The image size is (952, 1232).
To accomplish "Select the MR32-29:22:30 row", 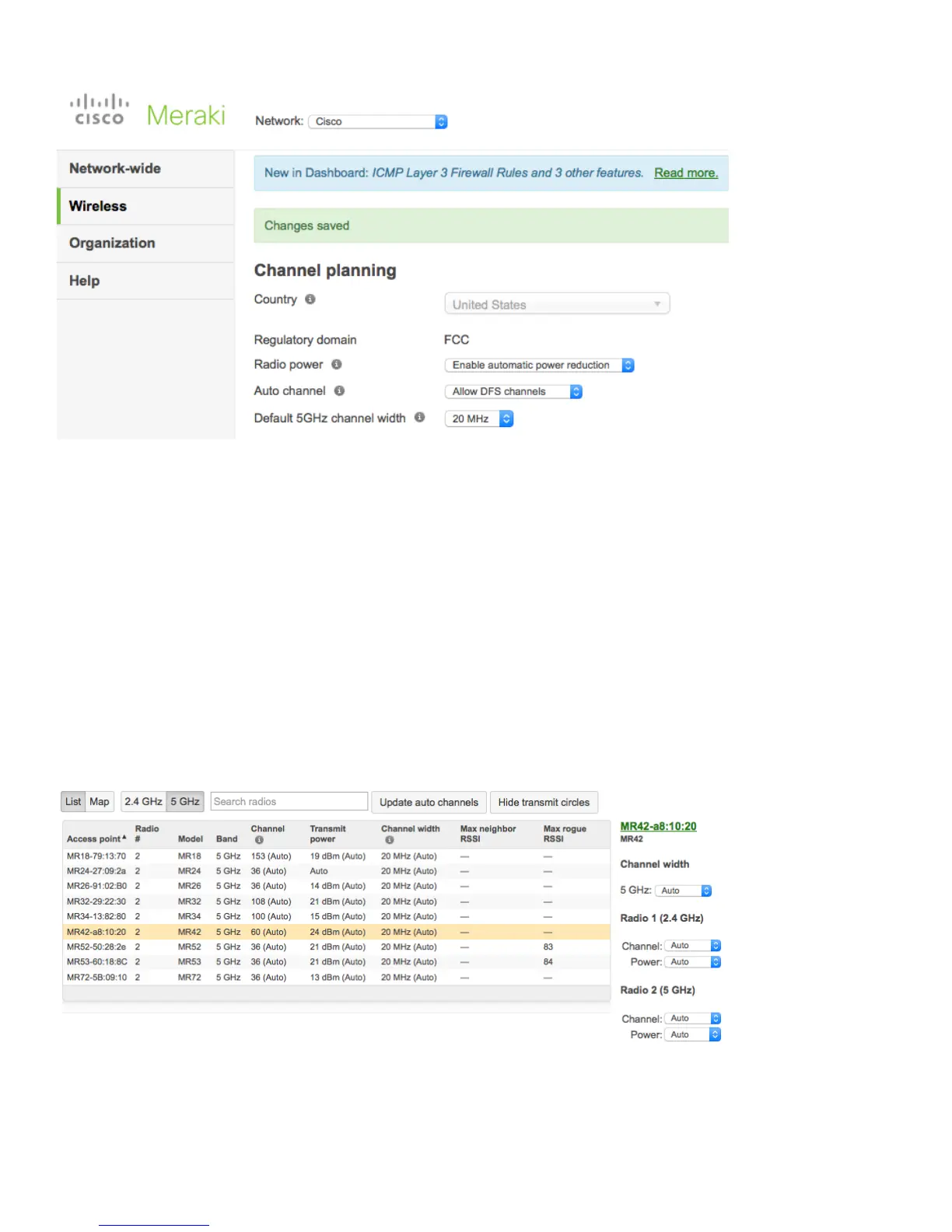I will coord(336,901).
